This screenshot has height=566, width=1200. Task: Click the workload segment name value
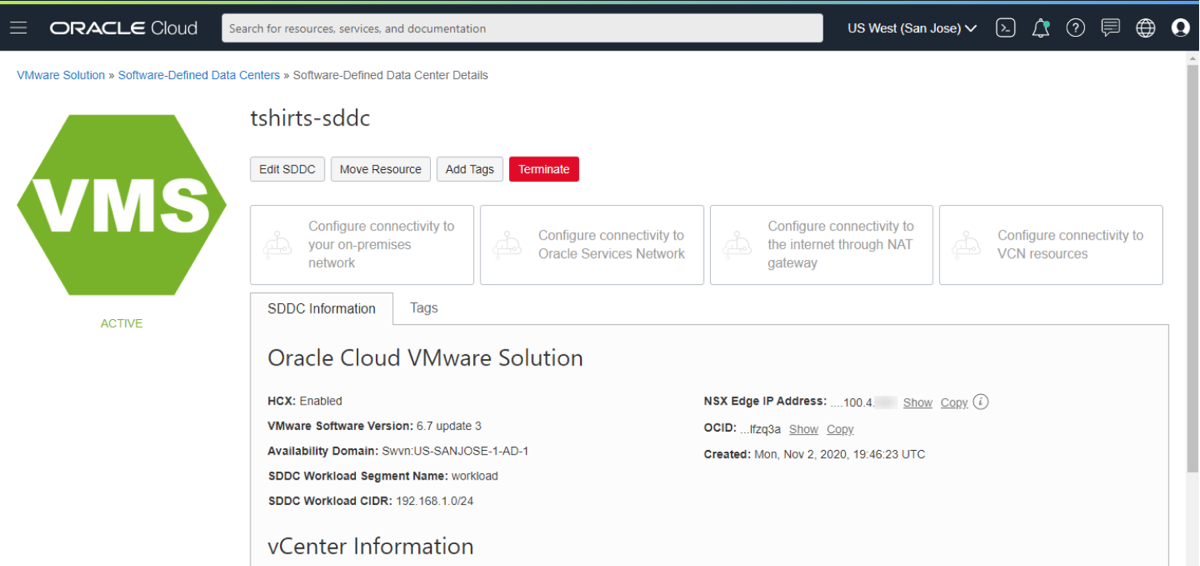click(x=474, y=476)
